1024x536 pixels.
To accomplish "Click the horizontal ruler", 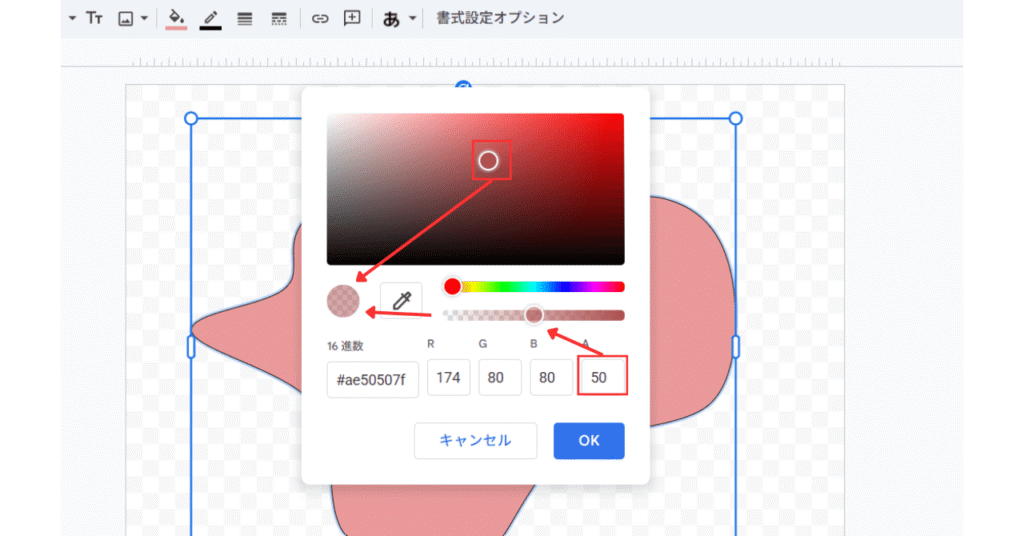I will tap(487, 62).
